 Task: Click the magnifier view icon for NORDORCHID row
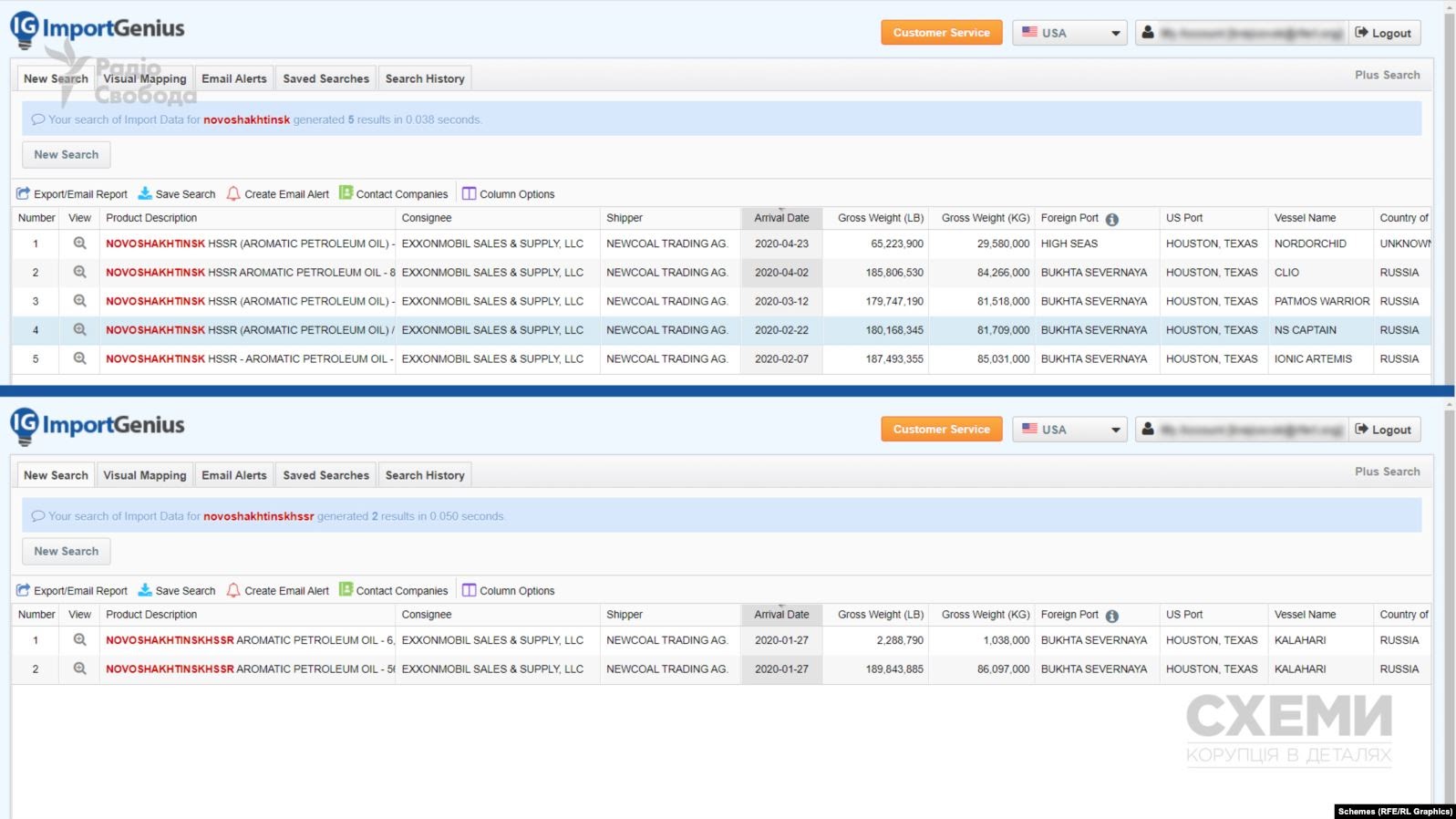pos(80,244)
